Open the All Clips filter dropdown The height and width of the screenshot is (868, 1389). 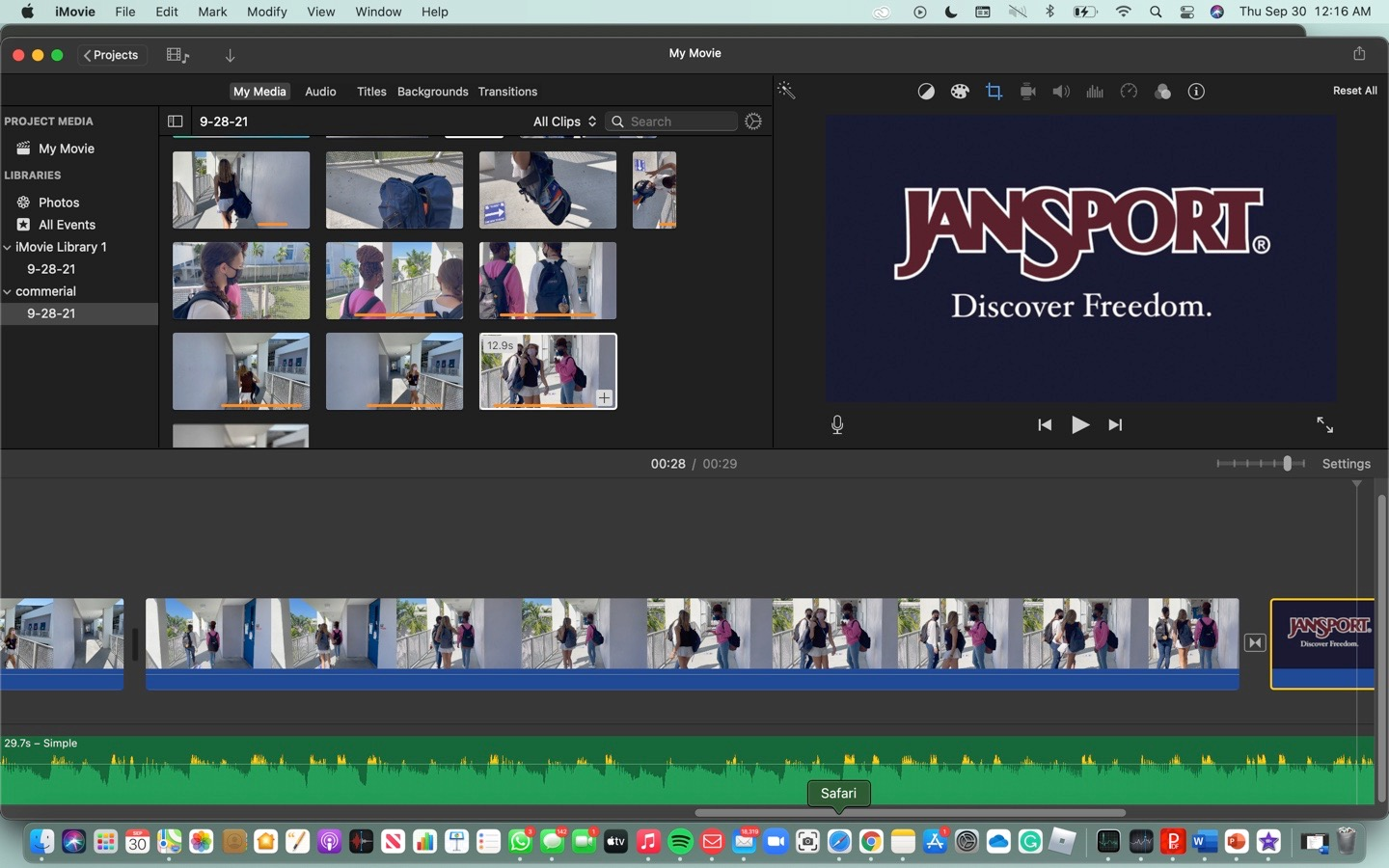click(564, 122)
